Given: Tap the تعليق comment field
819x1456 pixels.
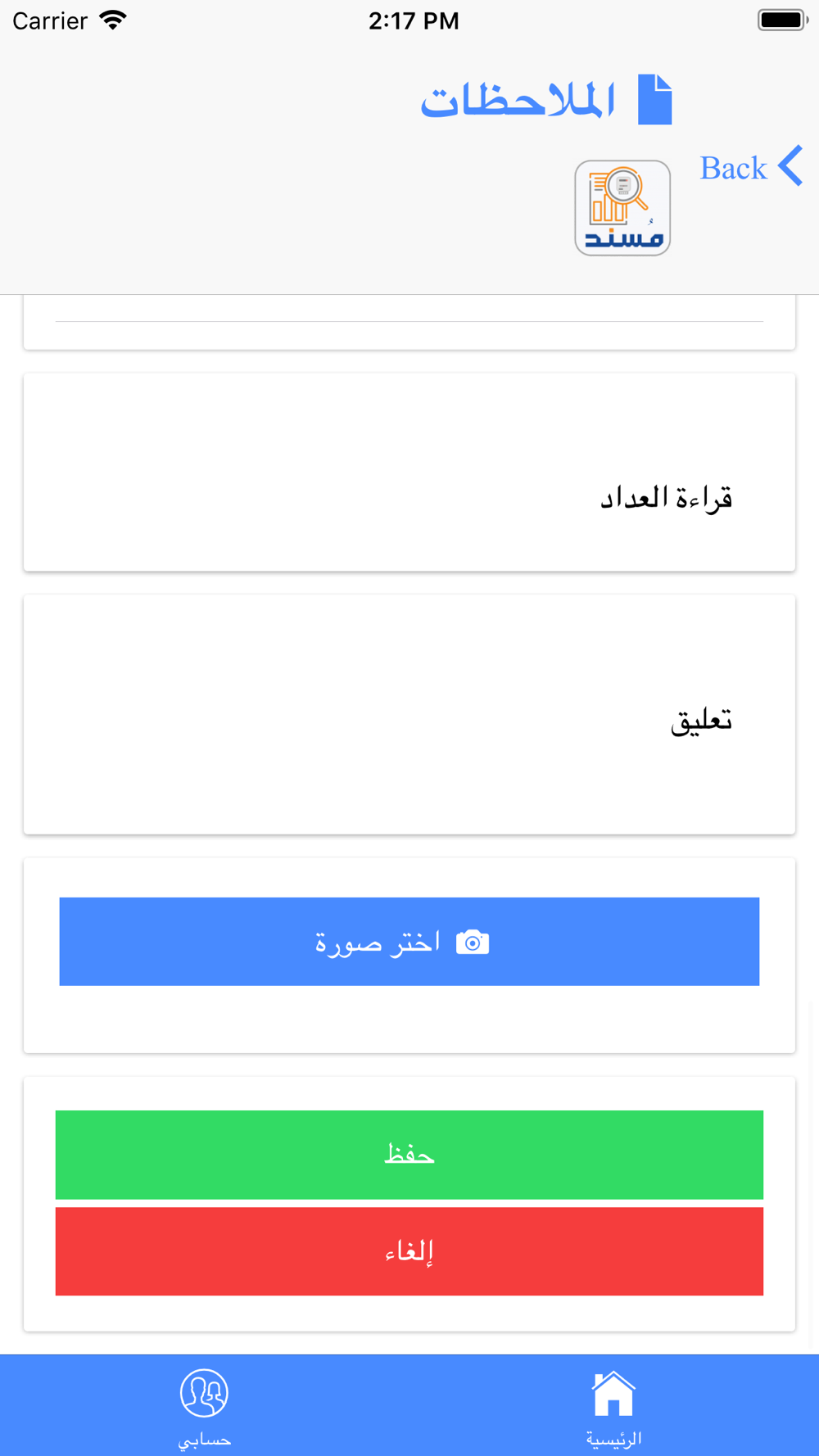Looking at the screenshot, I should 409,715.
